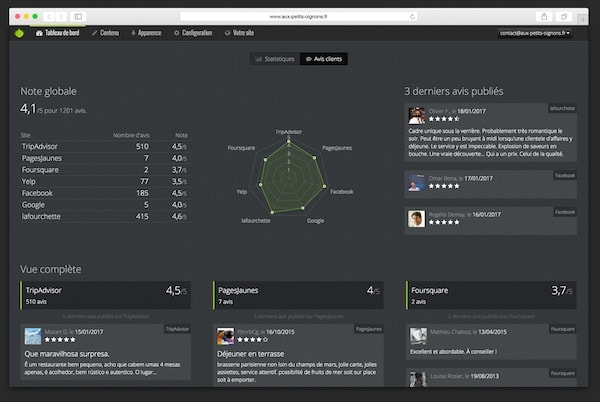
Task: Click the 17/01/2017 review avatar
Action: (416, 182)
